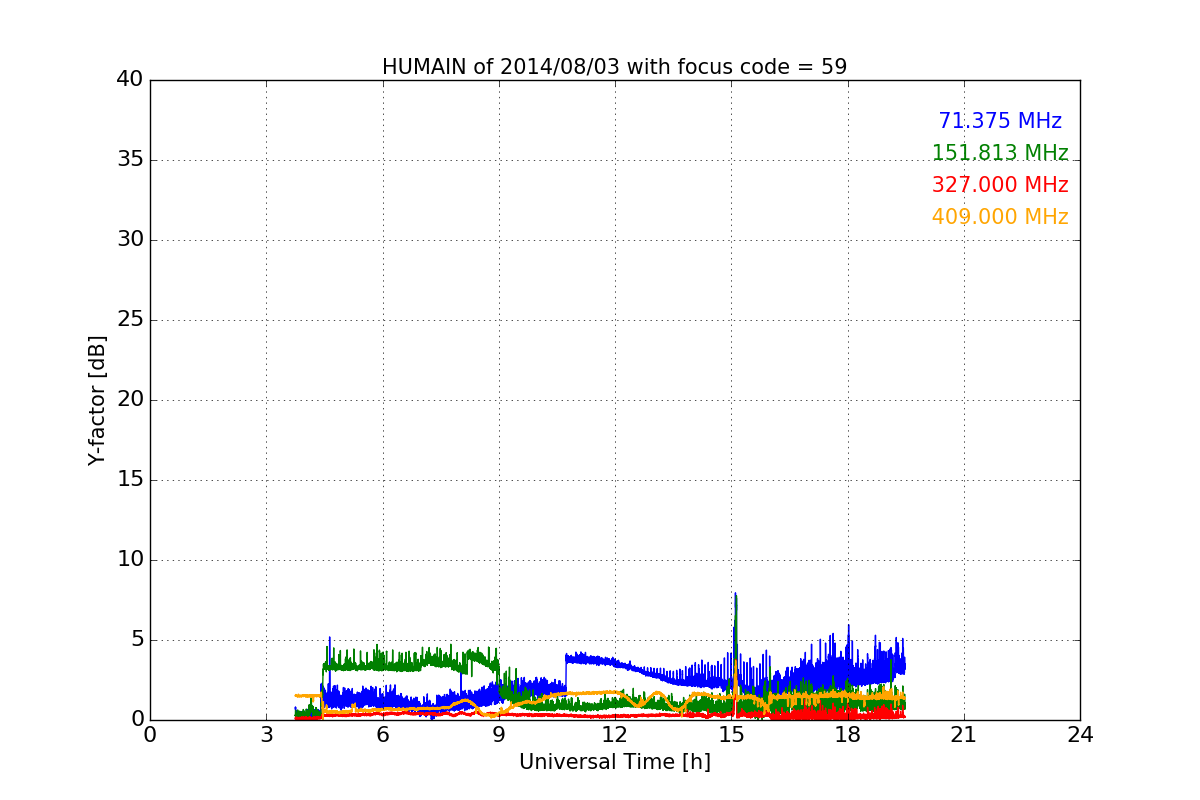
Task: Click the x-axis tick label 21
Action: click(964, 734)
